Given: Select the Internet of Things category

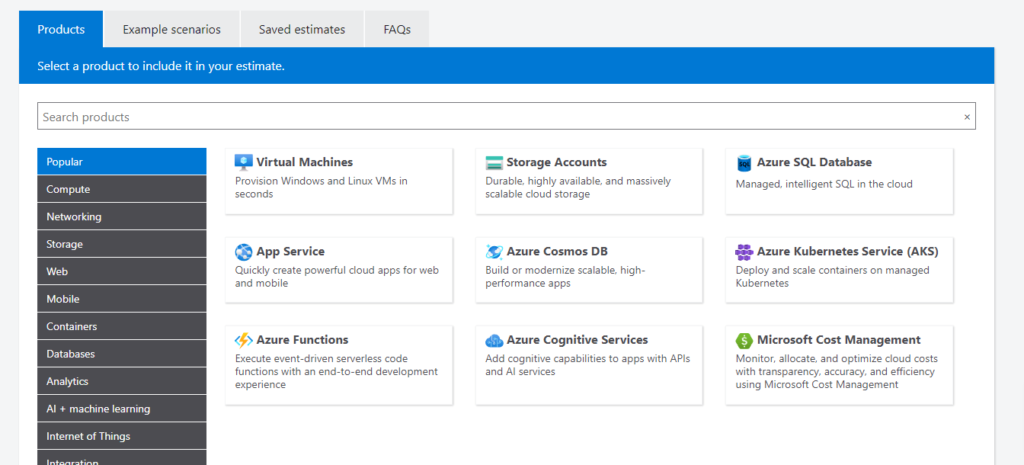Looking at the screenshot, I should pyautogui.click(x=121, y=436).
